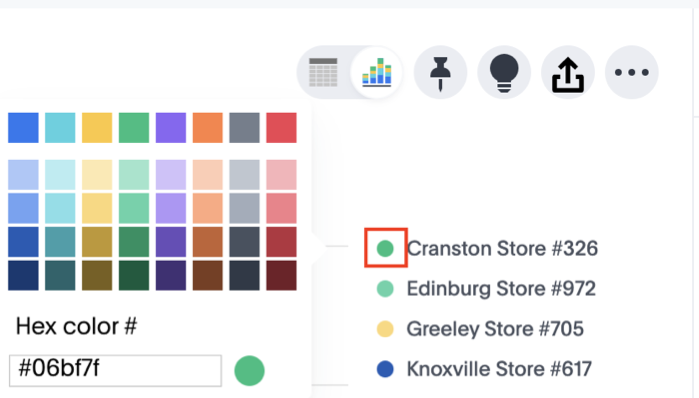Click Greeley Store #705 legend color dot

385,329
